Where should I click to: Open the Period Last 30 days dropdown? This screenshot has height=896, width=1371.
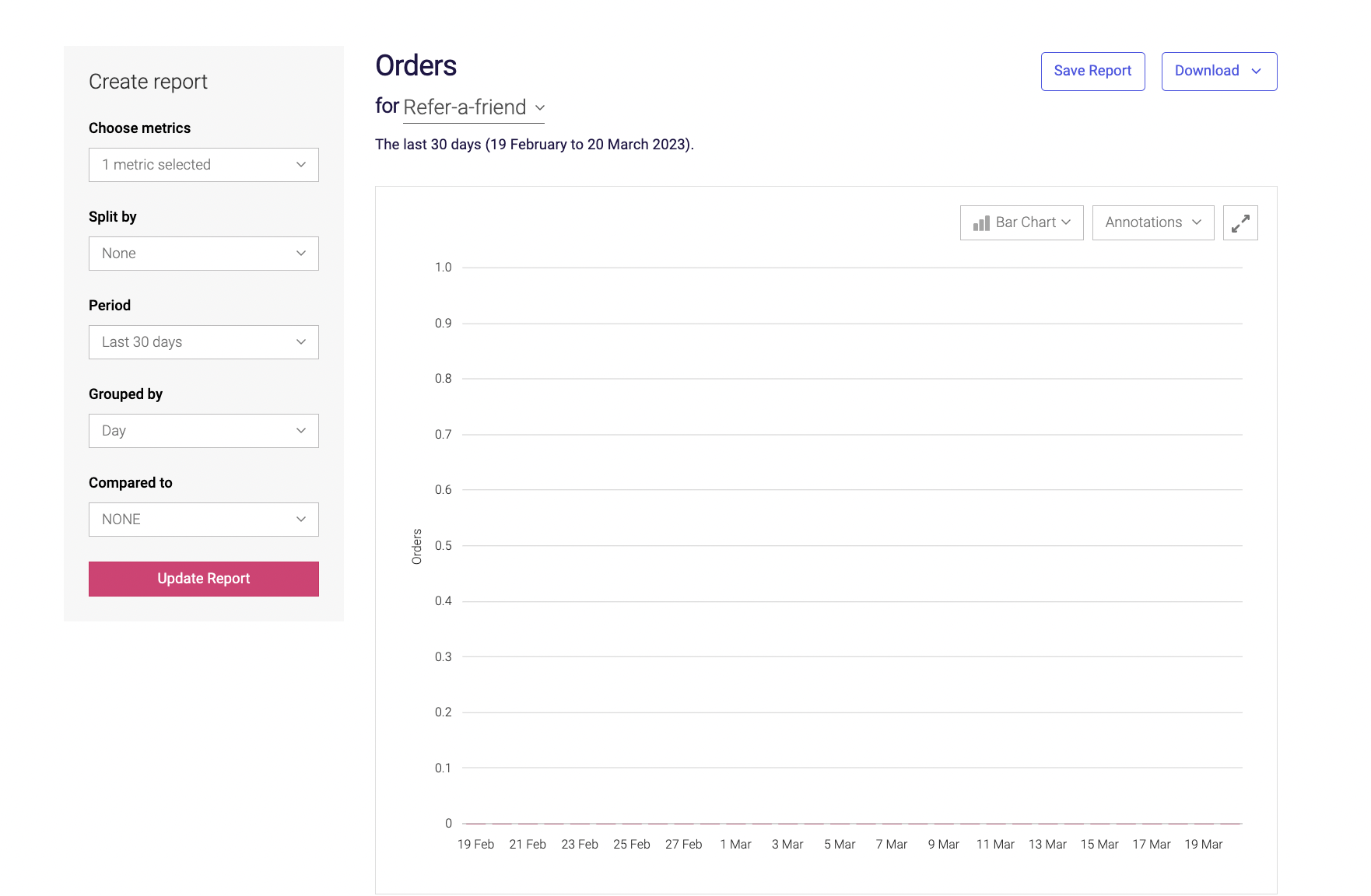click(204, 342)
